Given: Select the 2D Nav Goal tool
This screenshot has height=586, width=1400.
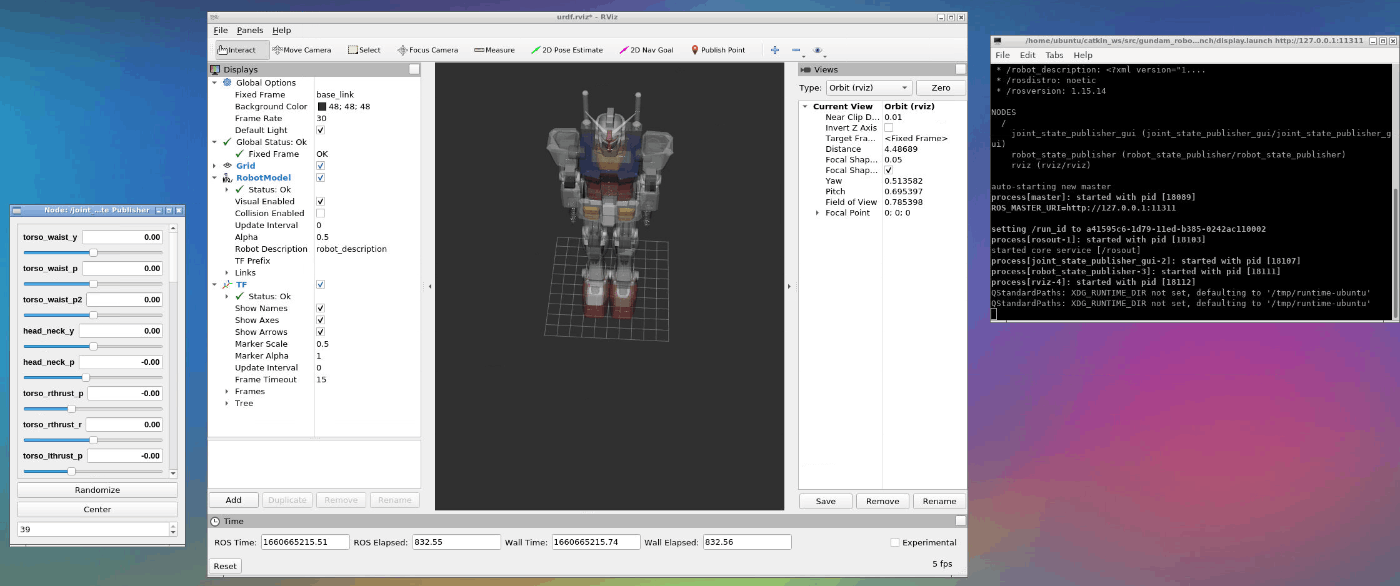Looking at the screenshot, I should pos(646,50).
